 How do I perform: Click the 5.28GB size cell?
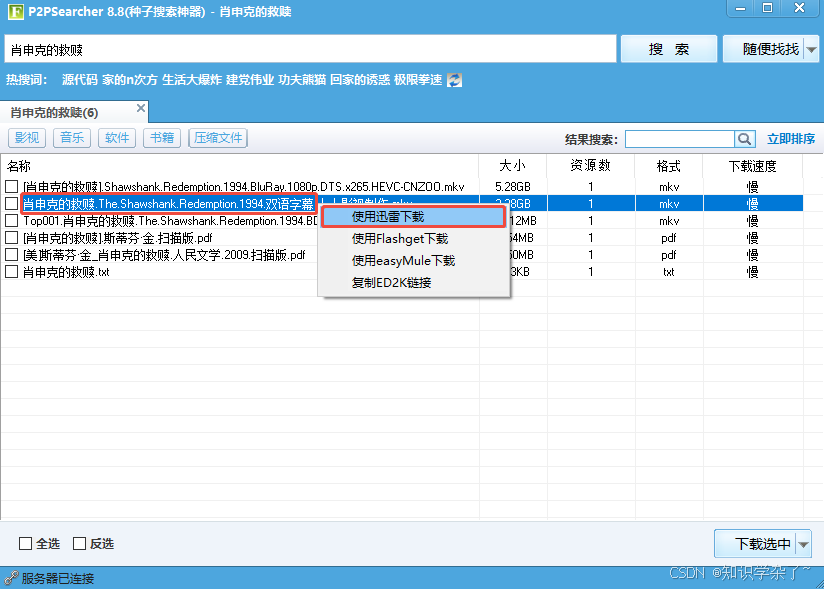tap(512, 186)
